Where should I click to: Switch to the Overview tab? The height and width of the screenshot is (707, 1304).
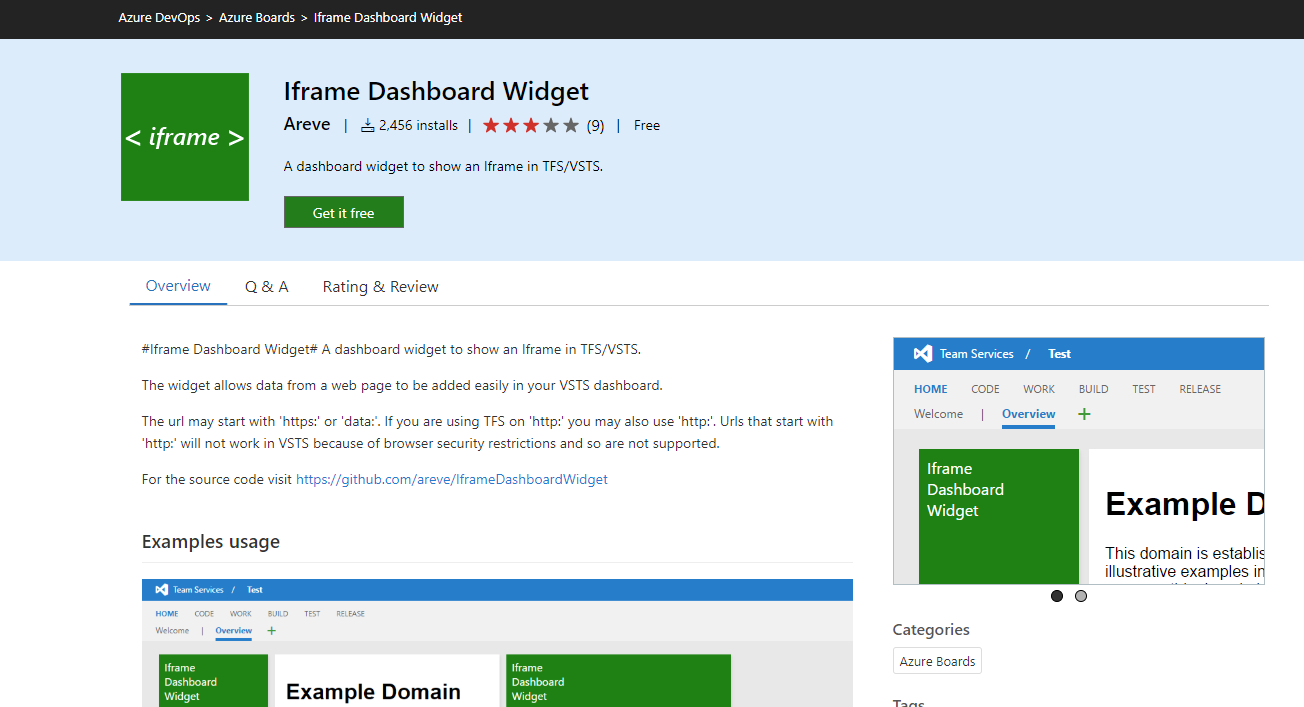[x=178, y=286]
